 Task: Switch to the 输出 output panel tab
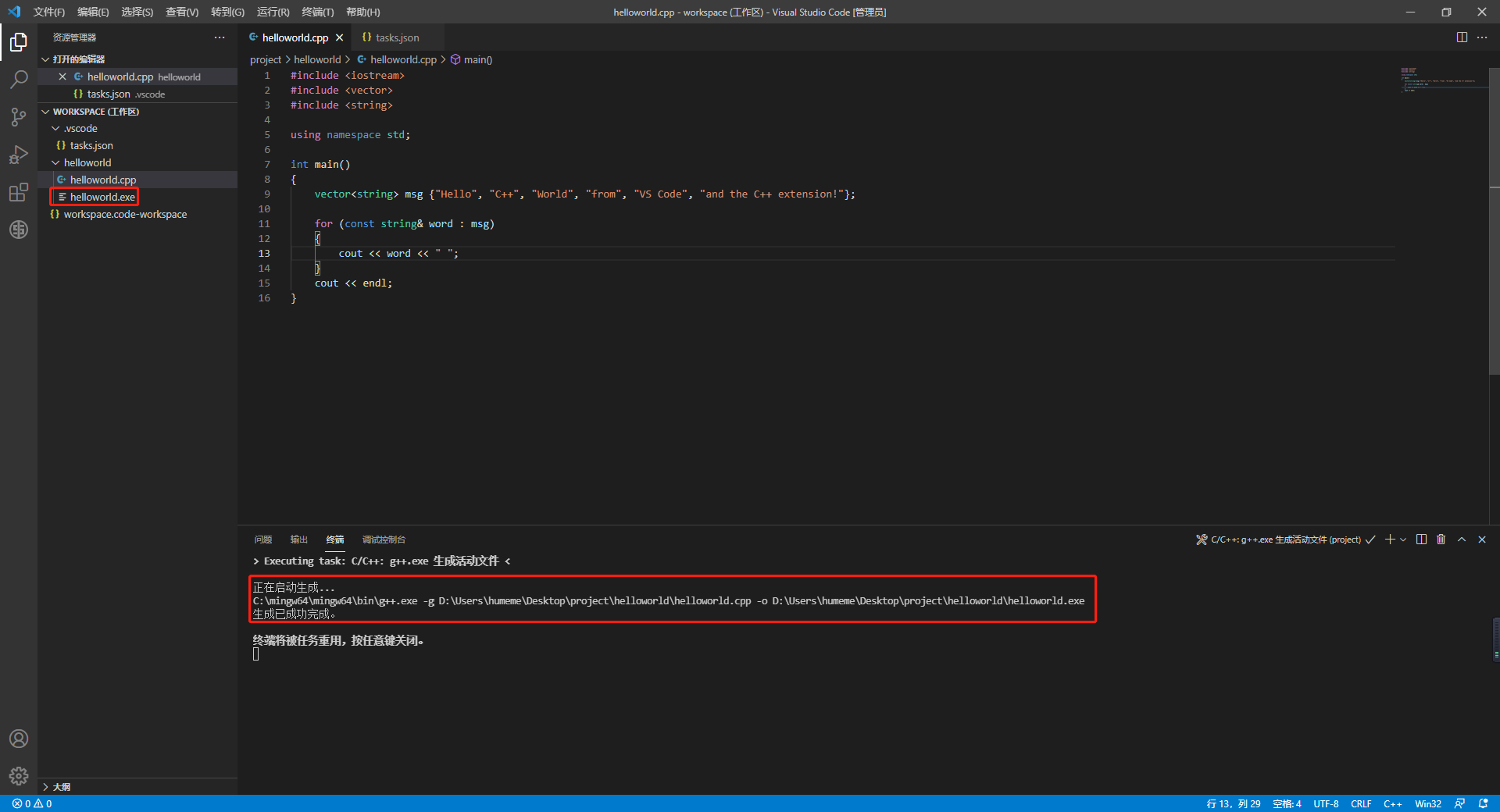[x=299, y=540]
